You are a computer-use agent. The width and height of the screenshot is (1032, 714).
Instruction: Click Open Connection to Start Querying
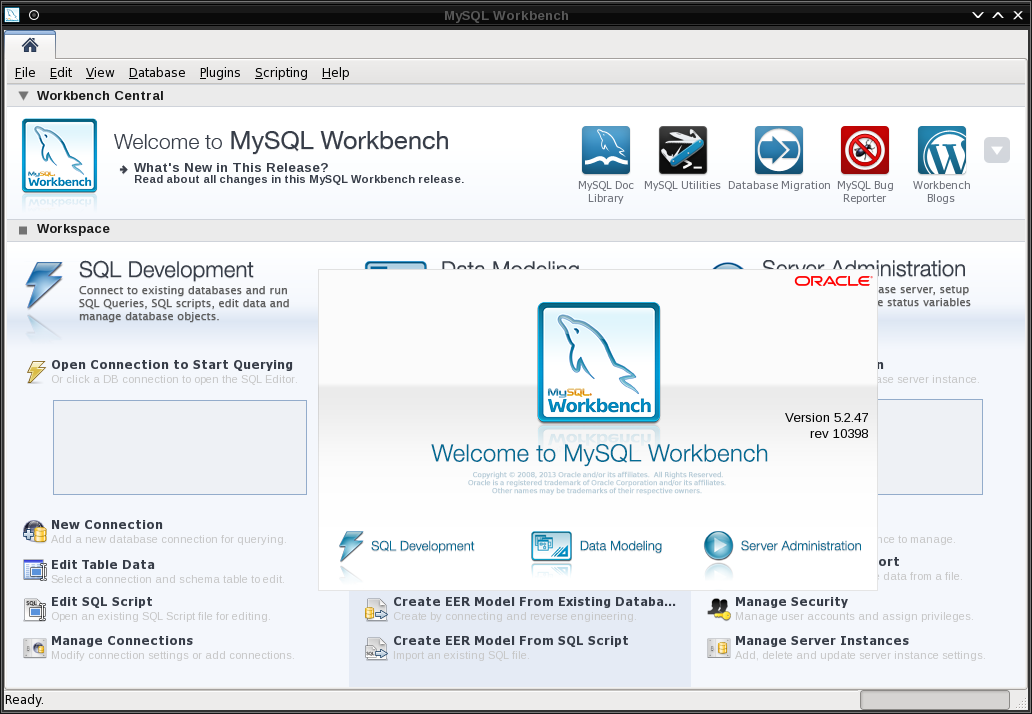[172, 365]
